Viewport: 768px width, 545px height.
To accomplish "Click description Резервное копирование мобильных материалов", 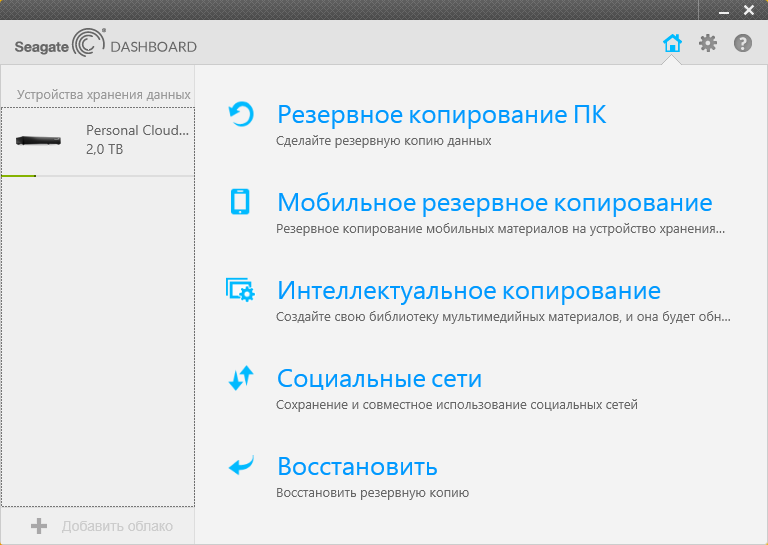I will pos(500,229).
